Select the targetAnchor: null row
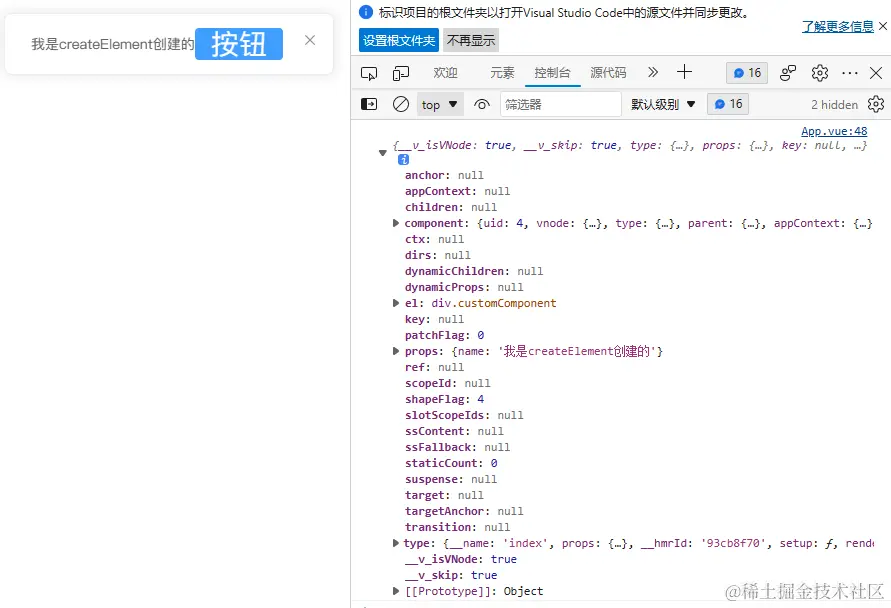 tap(464, 511)
